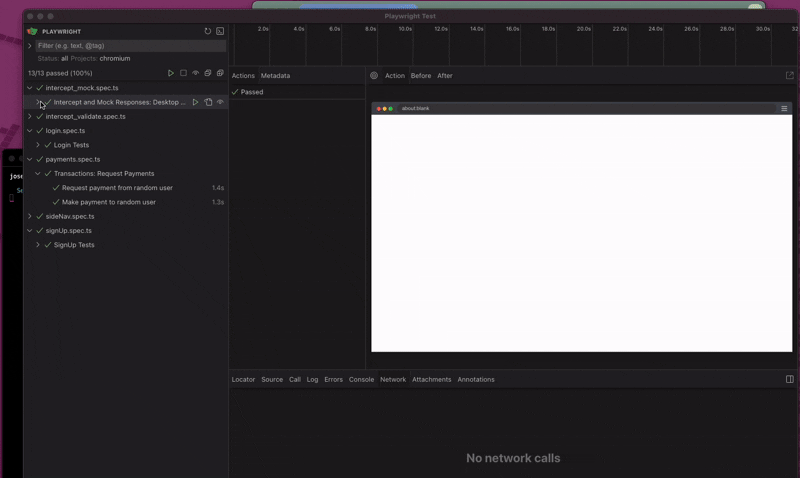This screenshot has height=478, width=800.
Task: Toggle watch eye on Intercept and Mock row
Action: pos(220,102)
